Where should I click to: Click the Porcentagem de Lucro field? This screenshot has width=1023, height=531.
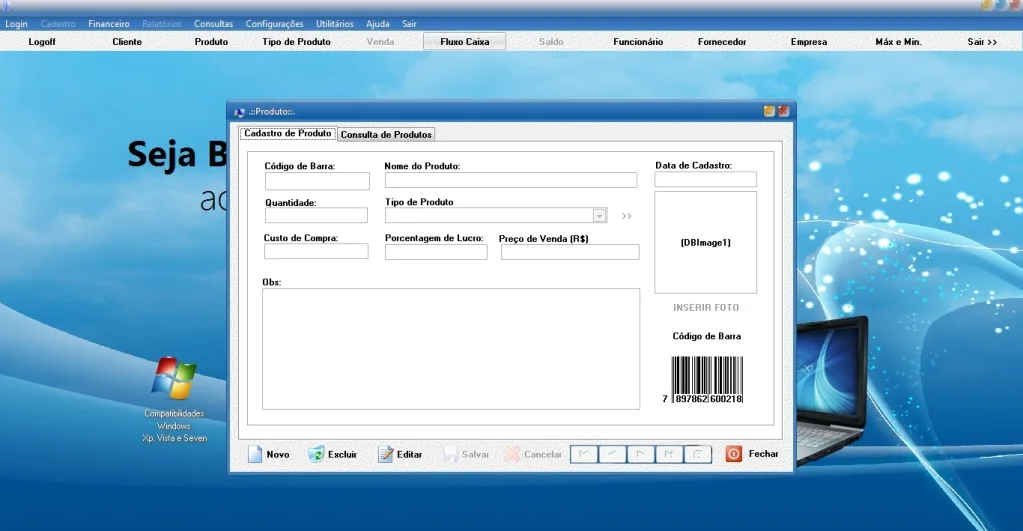click(436, 252)
